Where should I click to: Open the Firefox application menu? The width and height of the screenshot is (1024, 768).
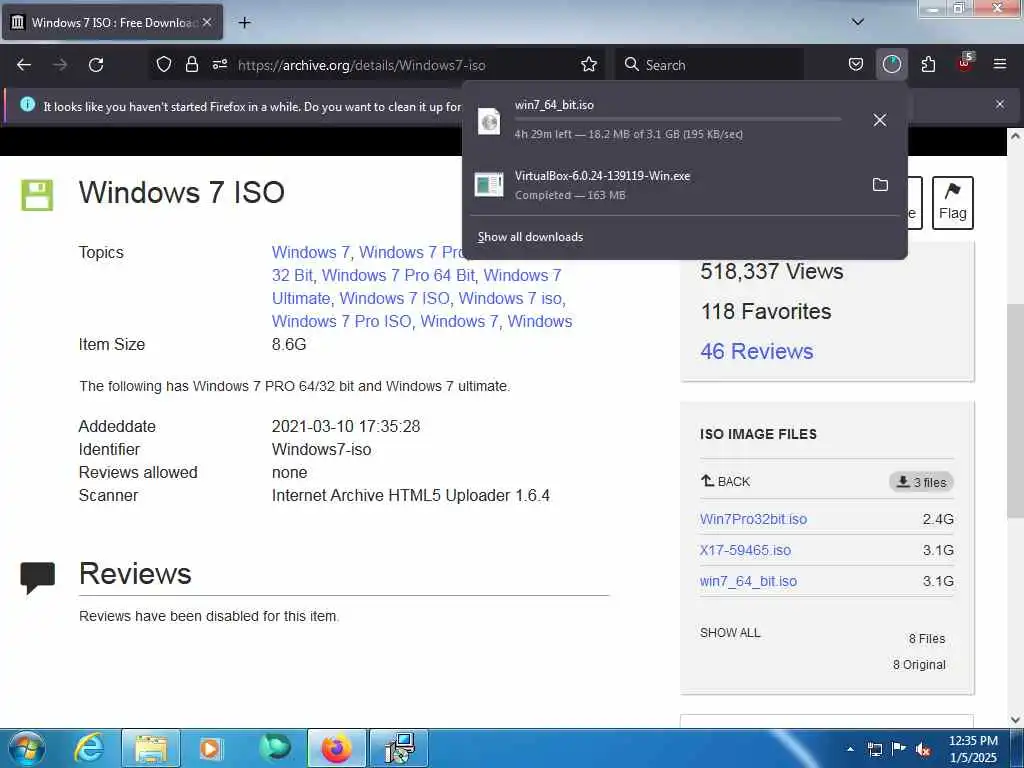pos(999,64)
